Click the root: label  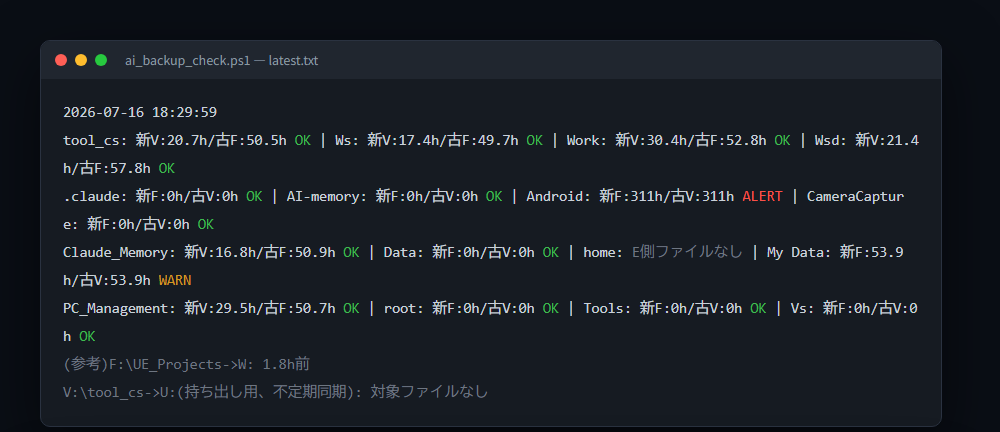pos(404,309)
